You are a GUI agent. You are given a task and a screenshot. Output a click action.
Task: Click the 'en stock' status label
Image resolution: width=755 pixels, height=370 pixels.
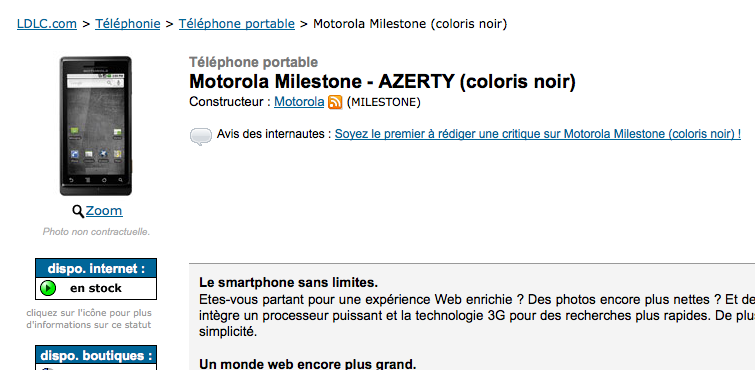(x=96, y=288)
